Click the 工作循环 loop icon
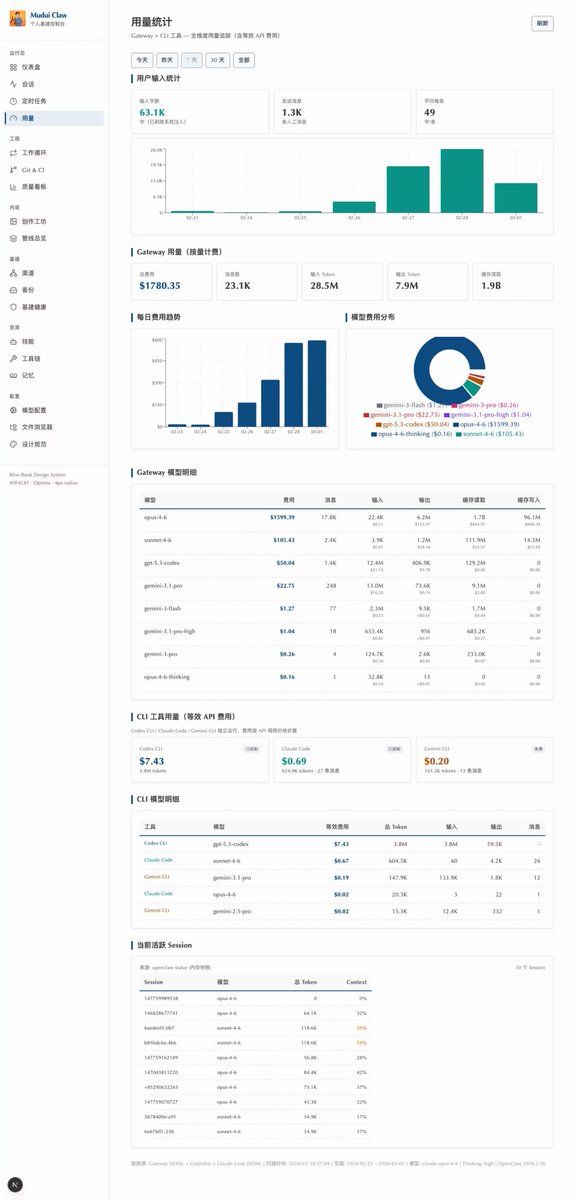The image size is (576, 1200). (x=13, y=153)
